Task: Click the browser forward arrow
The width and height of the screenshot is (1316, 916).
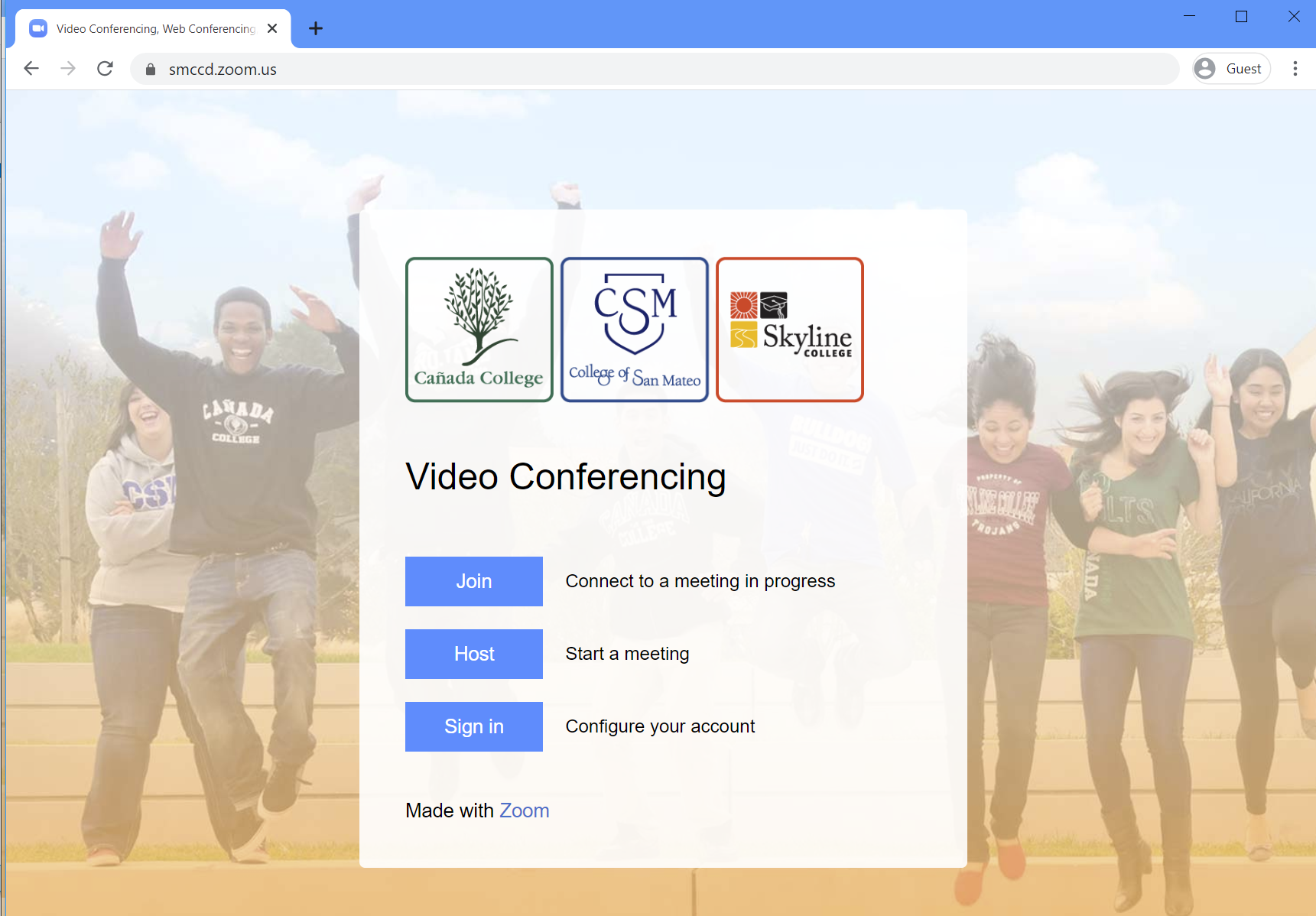Action: (68, 69)
